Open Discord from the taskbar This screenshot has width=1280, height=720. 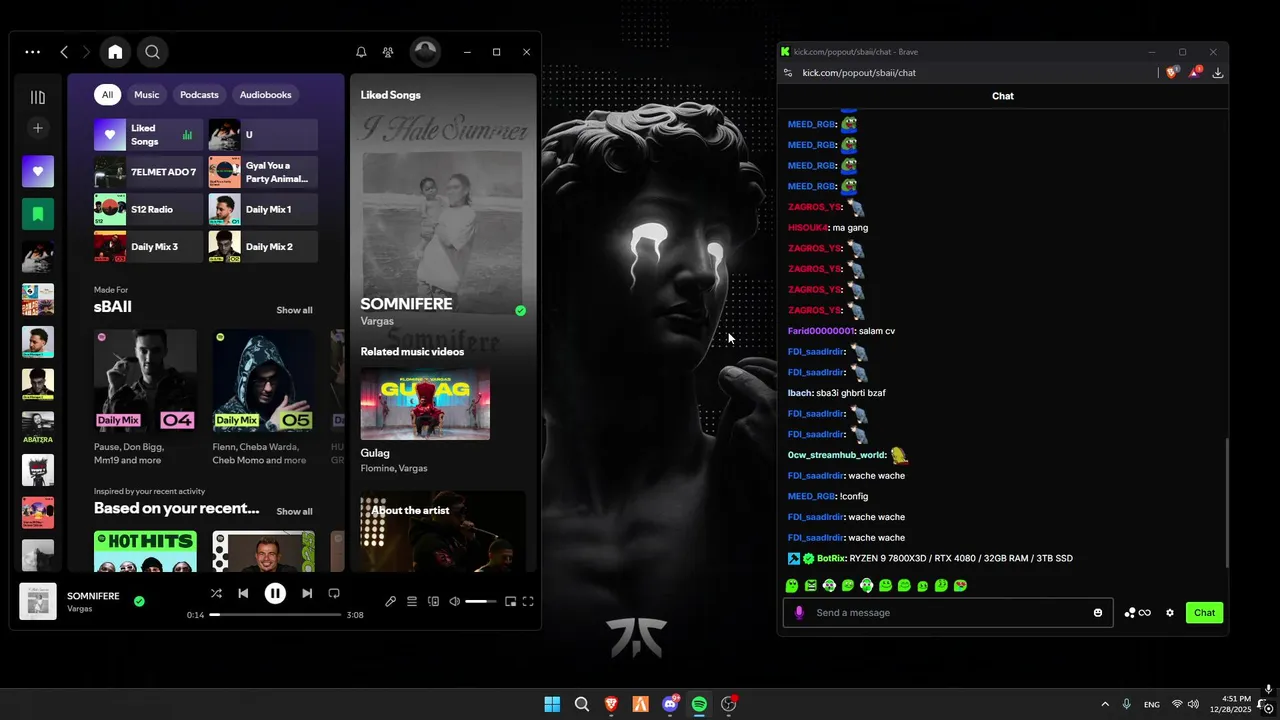tap(670, 704)
